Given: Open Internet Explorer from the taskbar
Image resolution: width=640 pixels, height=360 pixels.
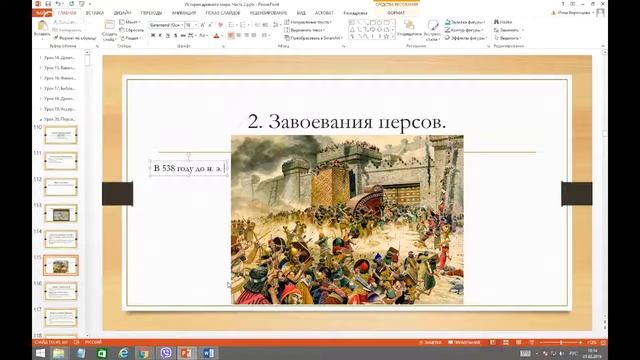Looking at the screenshot, I should 123,353.
